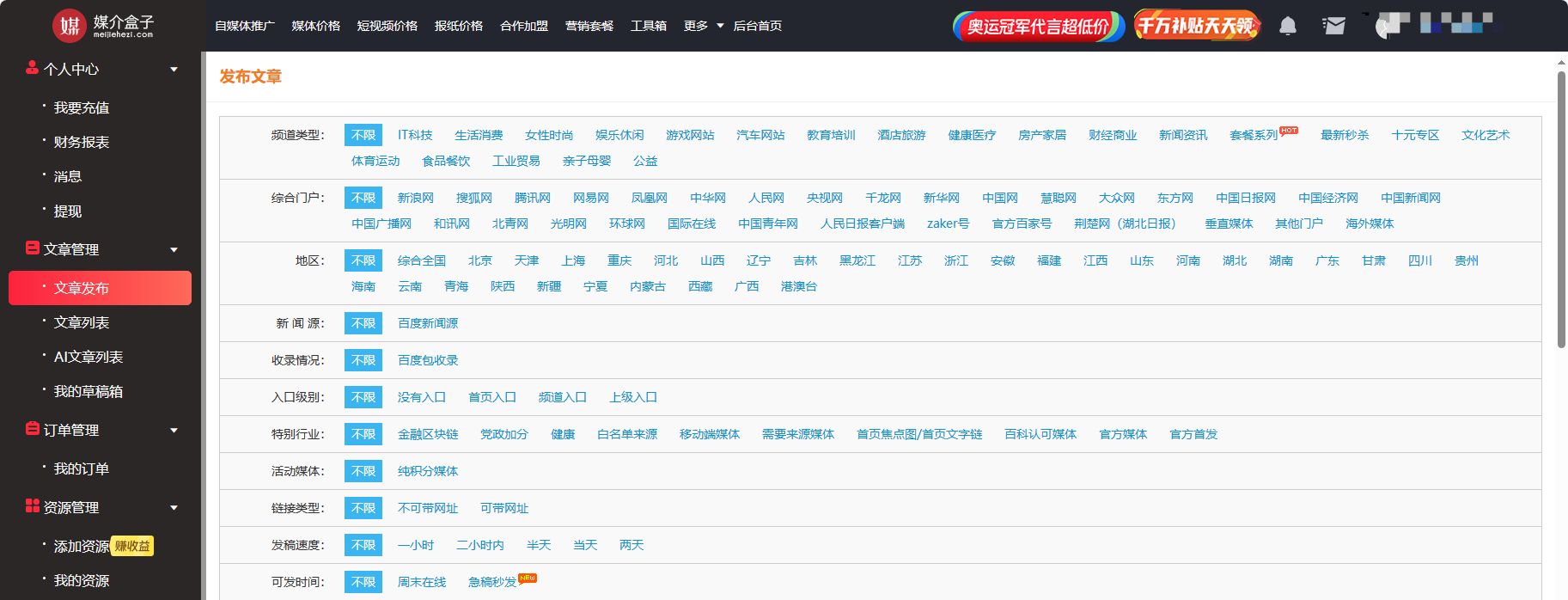Open 合作加盟 in top nav
Screen dimensions: 1568x600
click(523, 26)
